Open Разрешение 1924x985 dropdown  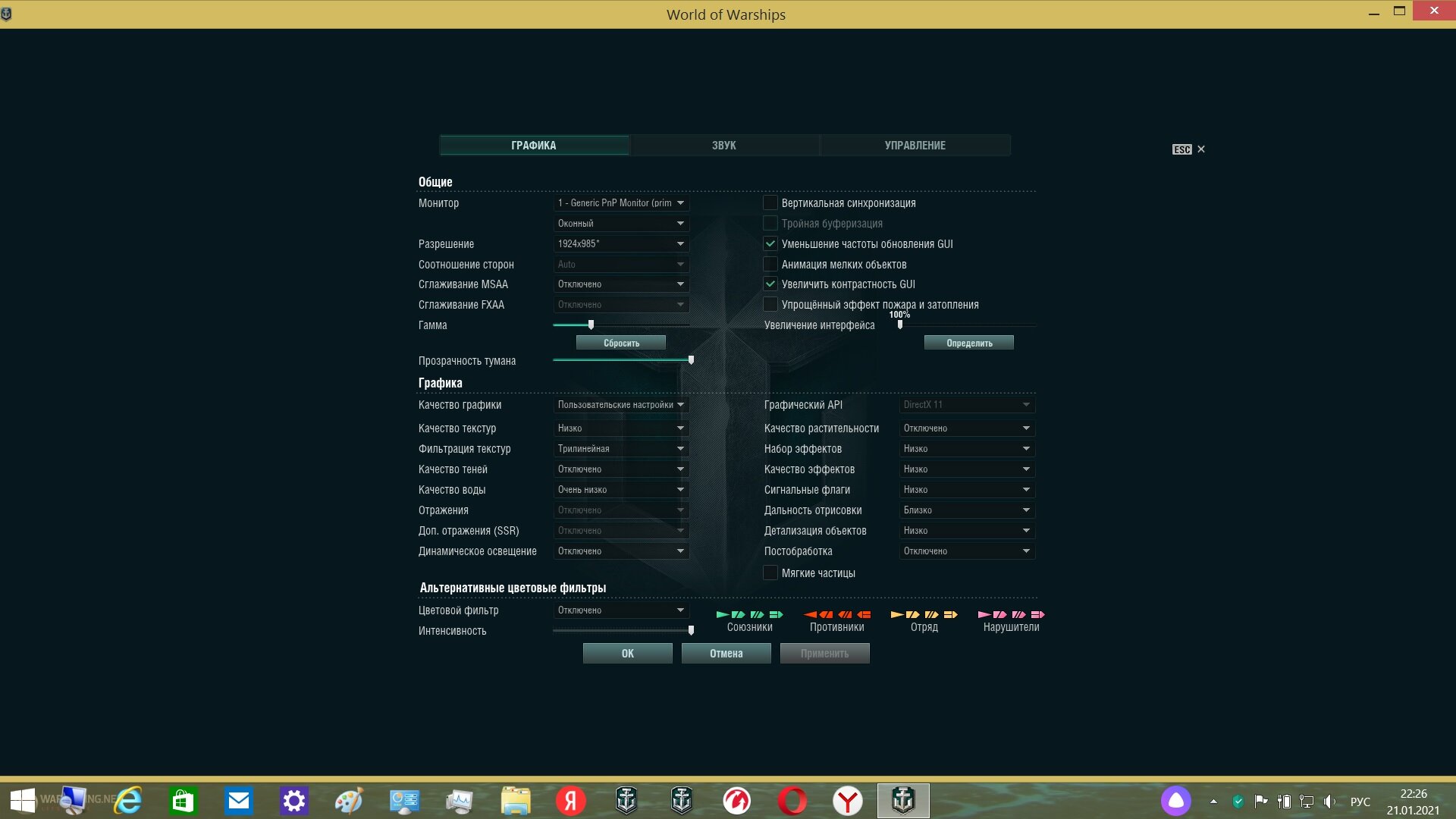pos(621,244)
